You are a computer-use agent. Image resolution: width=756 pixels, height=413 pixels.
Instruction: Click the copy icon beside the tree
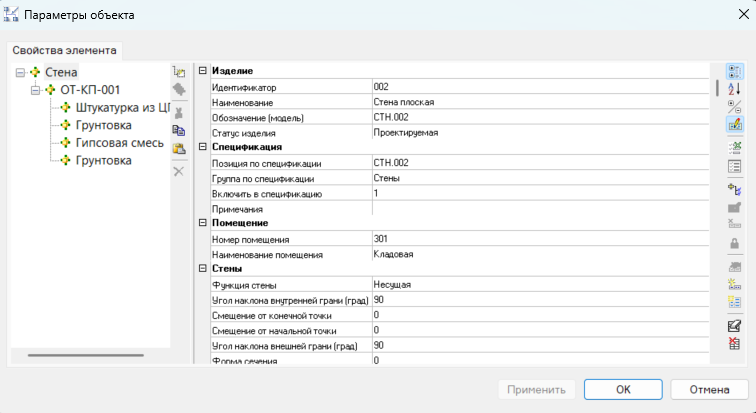[x=179, y=130]
